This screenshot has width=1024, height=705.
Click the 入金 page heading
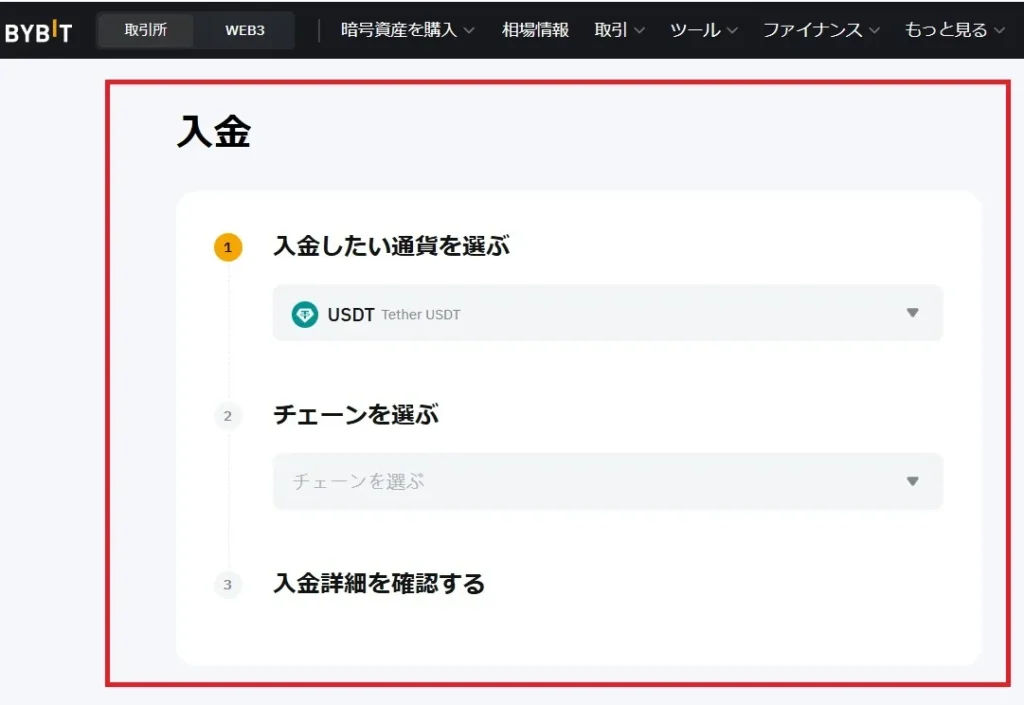tap(214, 132)
